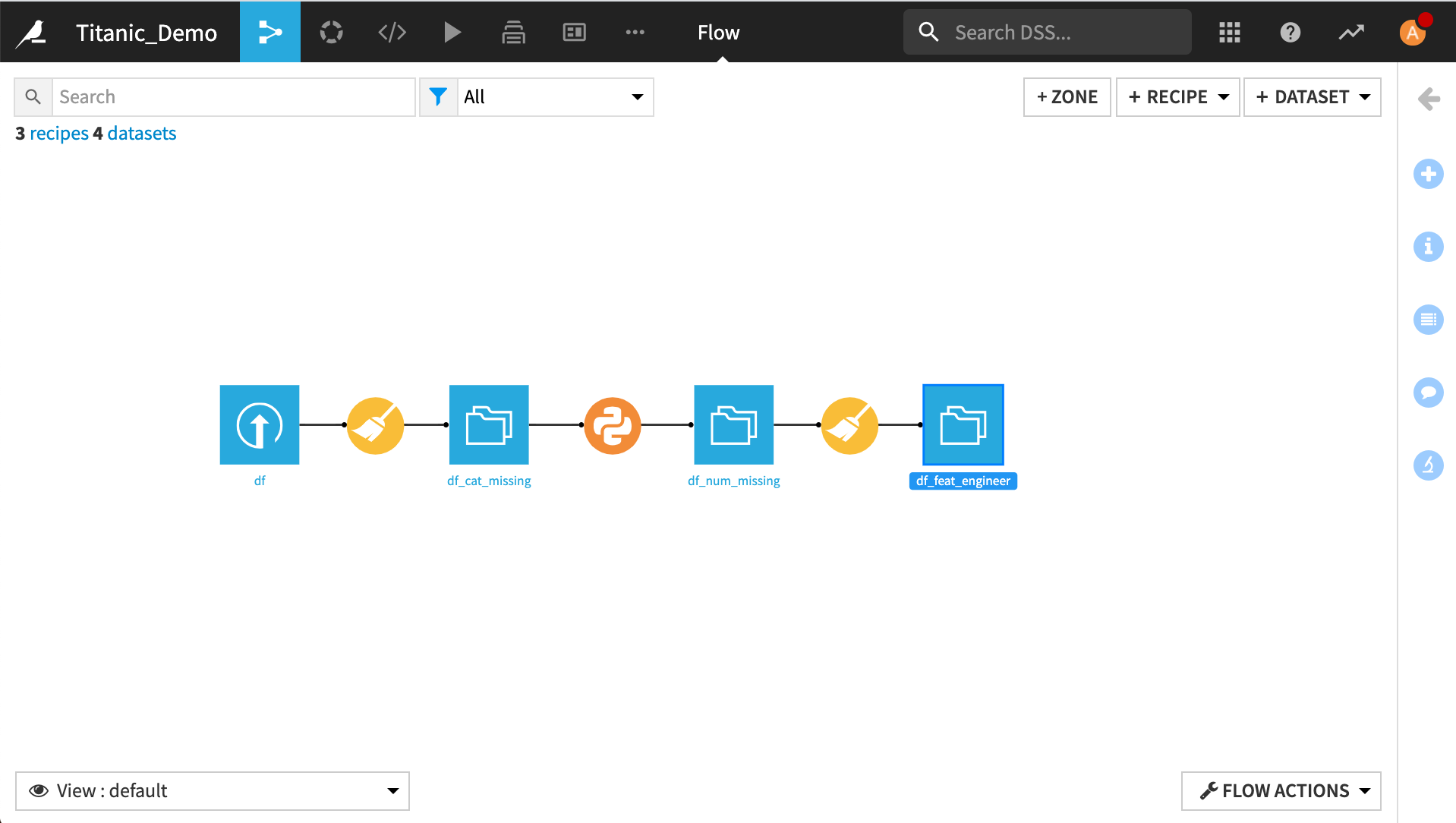1456x823 pixels.
Task: Focus the flow Search input field
Action: [233, 97]
